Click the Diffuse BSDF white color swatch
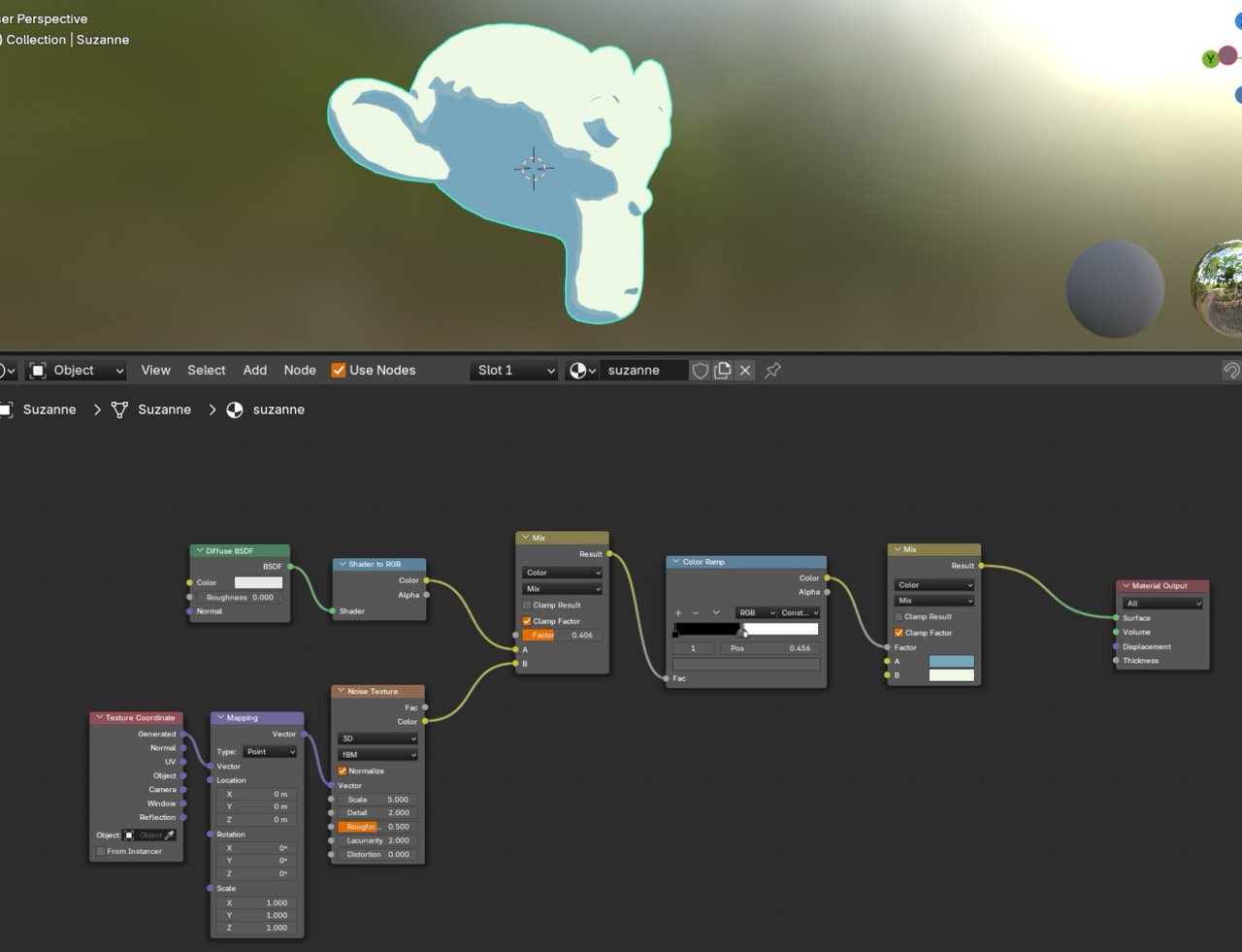The width and height of the screenshot is (1242, 952). (x=258, y=582)
